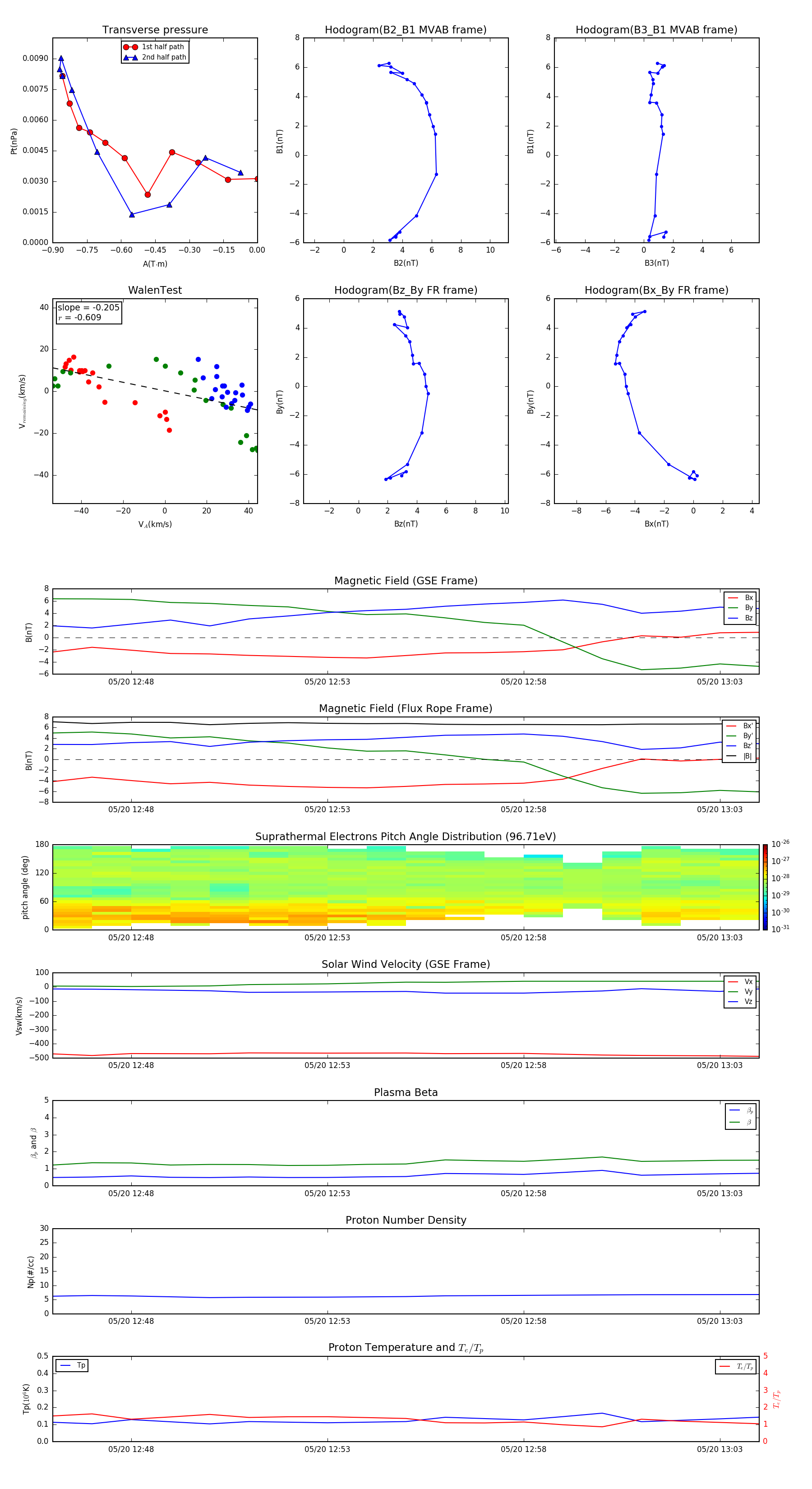This screenshot has width=812, height=1489.
Task: Click the 10^-26 label on the colorbar
Action: (780, 844)
